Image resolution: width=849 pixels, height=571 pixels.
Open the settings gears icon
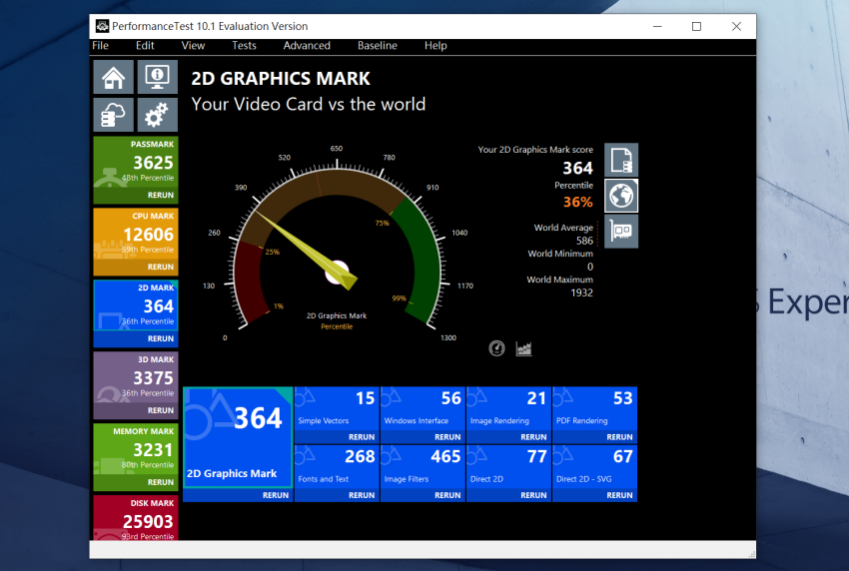[157, 115]
